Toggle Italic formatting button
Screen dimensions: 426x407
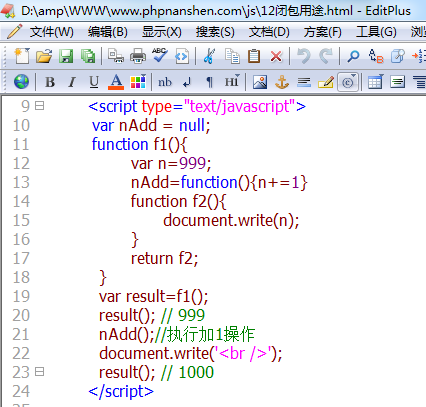(x=72, y=82)
